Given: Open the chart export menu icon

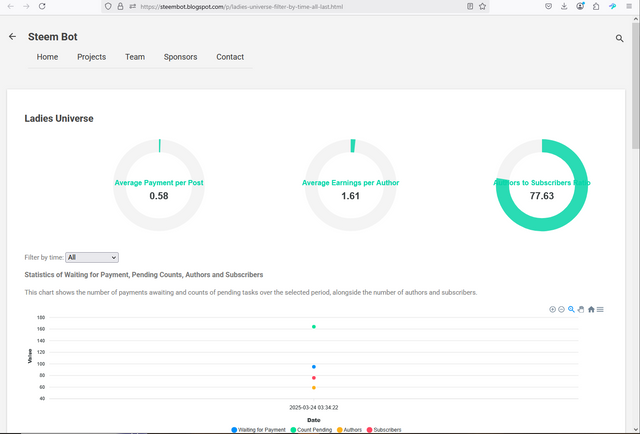Looking at the screenshot, I should (x=600, y=309).
